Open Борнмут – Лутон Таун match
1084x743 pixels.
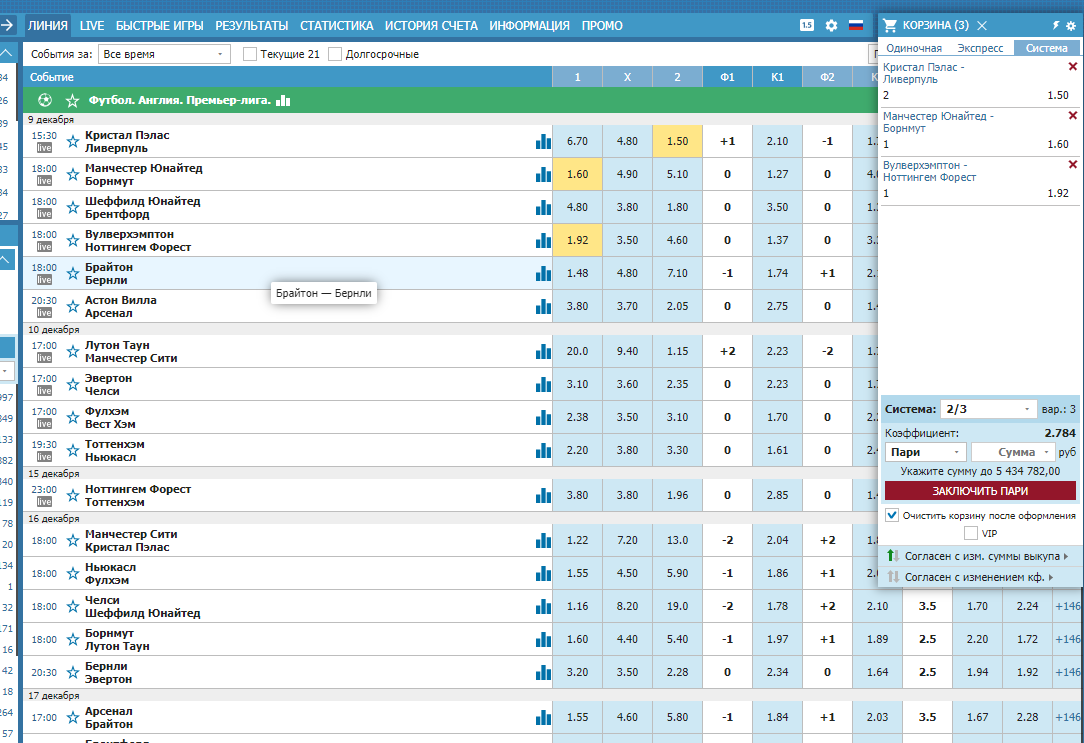[117, 639]
